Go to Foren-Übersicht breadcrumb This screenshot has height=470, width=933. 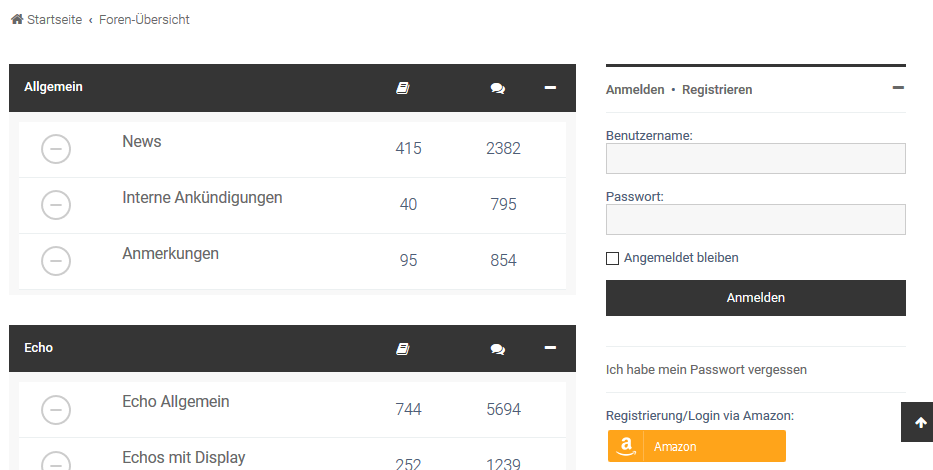coord(144,20)
